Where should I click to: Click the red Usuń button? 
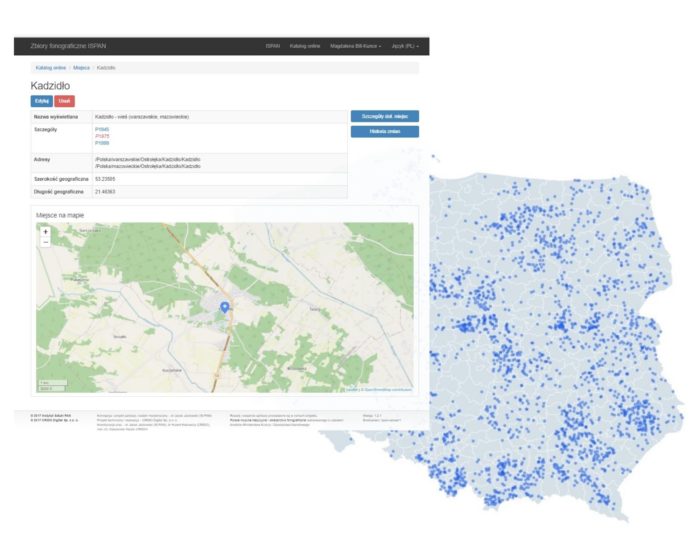click(65, 101)
